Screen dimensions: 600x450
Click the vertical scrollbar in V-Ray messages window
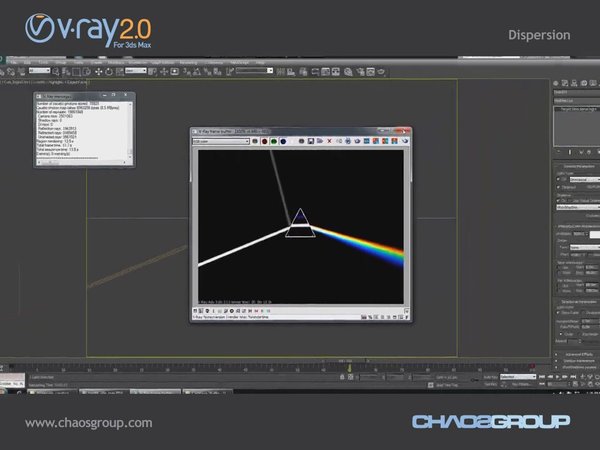[130, 130]
